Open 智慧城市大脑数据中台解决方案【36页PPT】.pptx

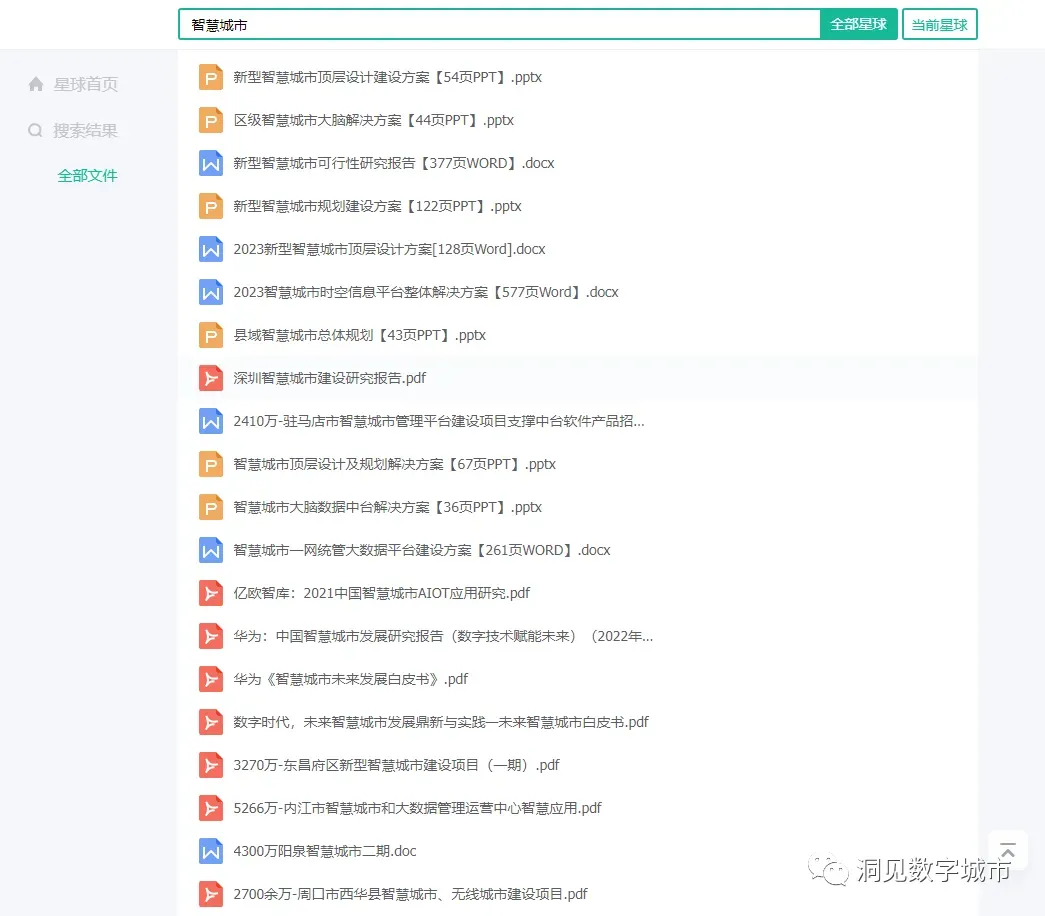[x=387, y=507]
